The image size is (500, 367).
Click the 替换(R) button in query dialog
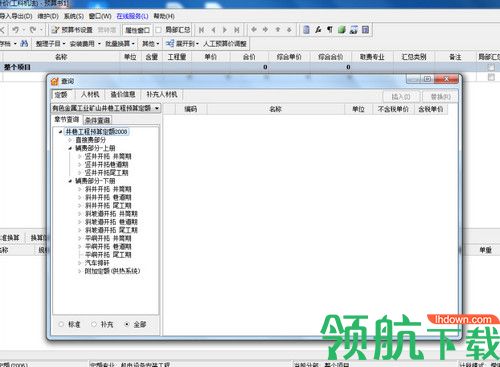point(440,97)
